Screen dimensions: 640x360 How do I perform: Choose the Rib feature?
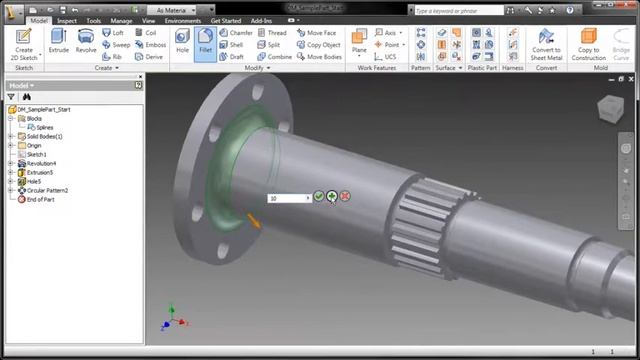pos(112,57)
